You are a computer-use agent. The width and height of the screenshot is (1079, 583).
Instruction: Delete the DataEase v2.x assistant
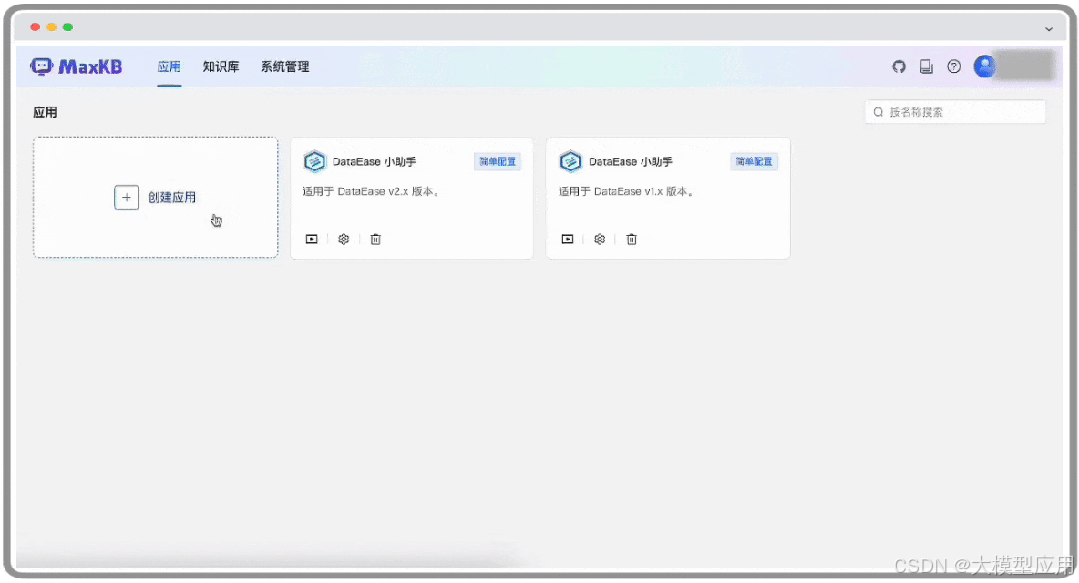pyautogui.click(x=376, y=239)
